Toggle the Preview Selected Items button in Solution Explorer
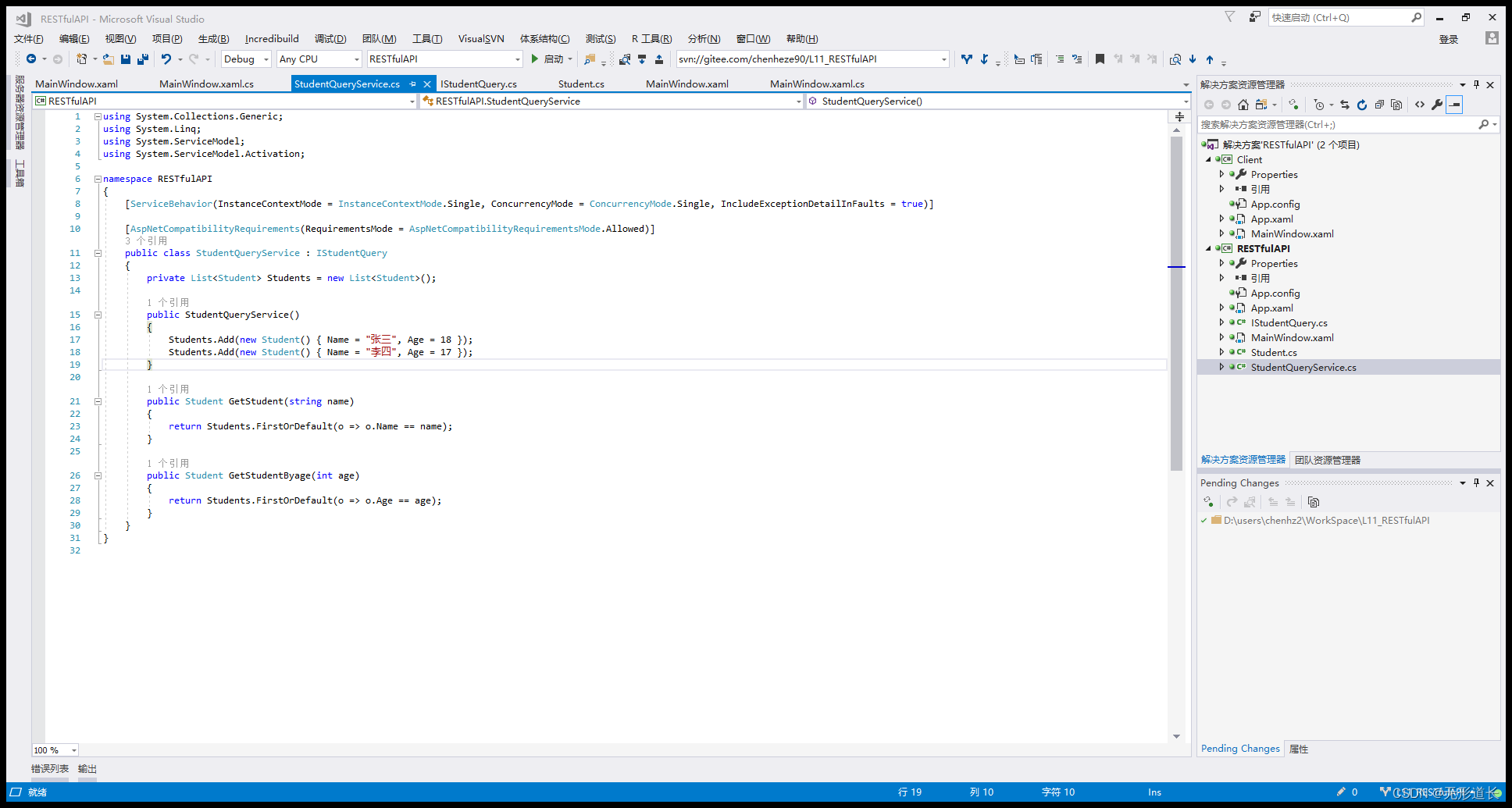The image size is (1512, 808). [1454, 105]
